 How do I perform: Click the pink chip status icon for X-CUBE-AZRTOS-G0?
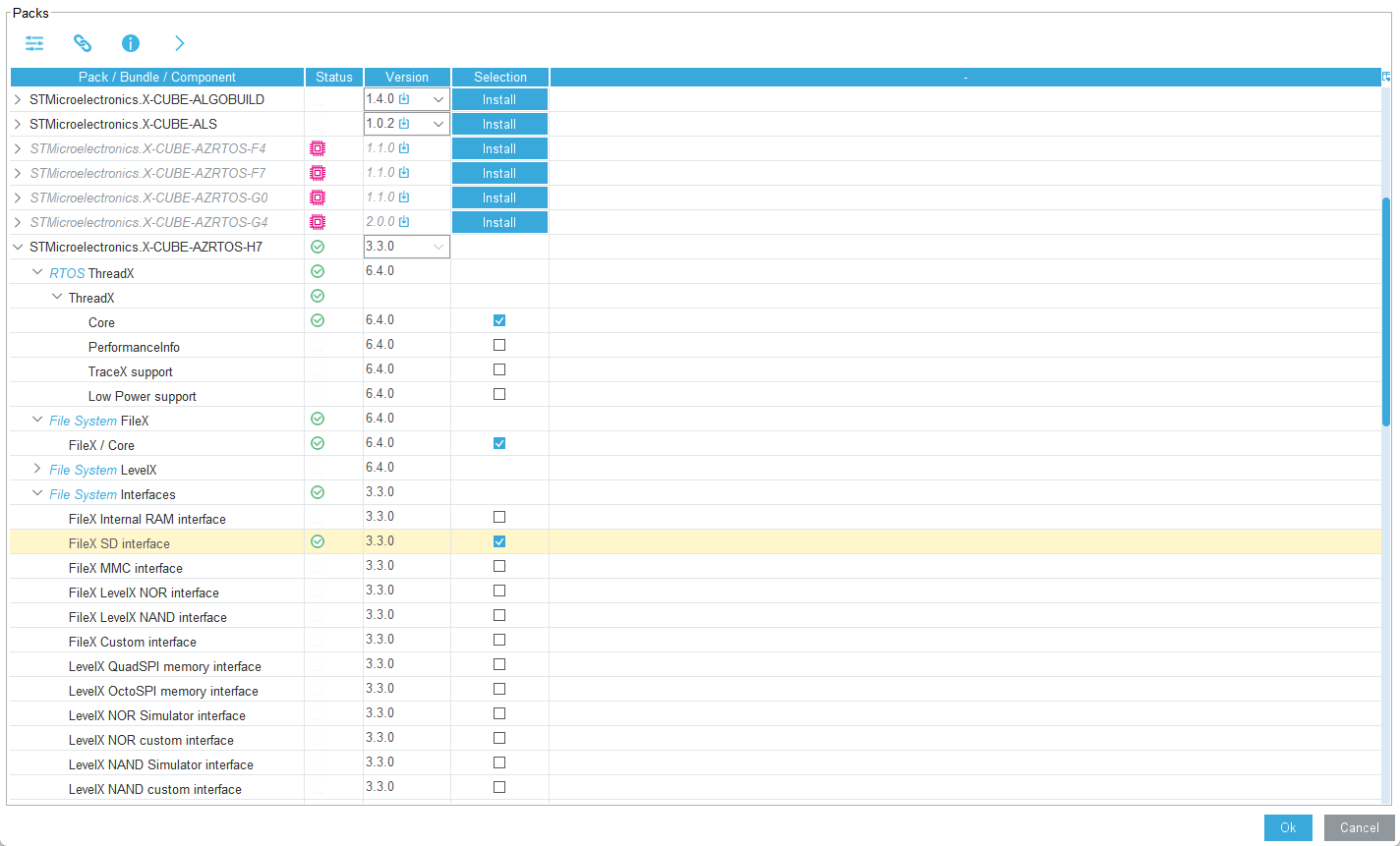tap(318, 197)
